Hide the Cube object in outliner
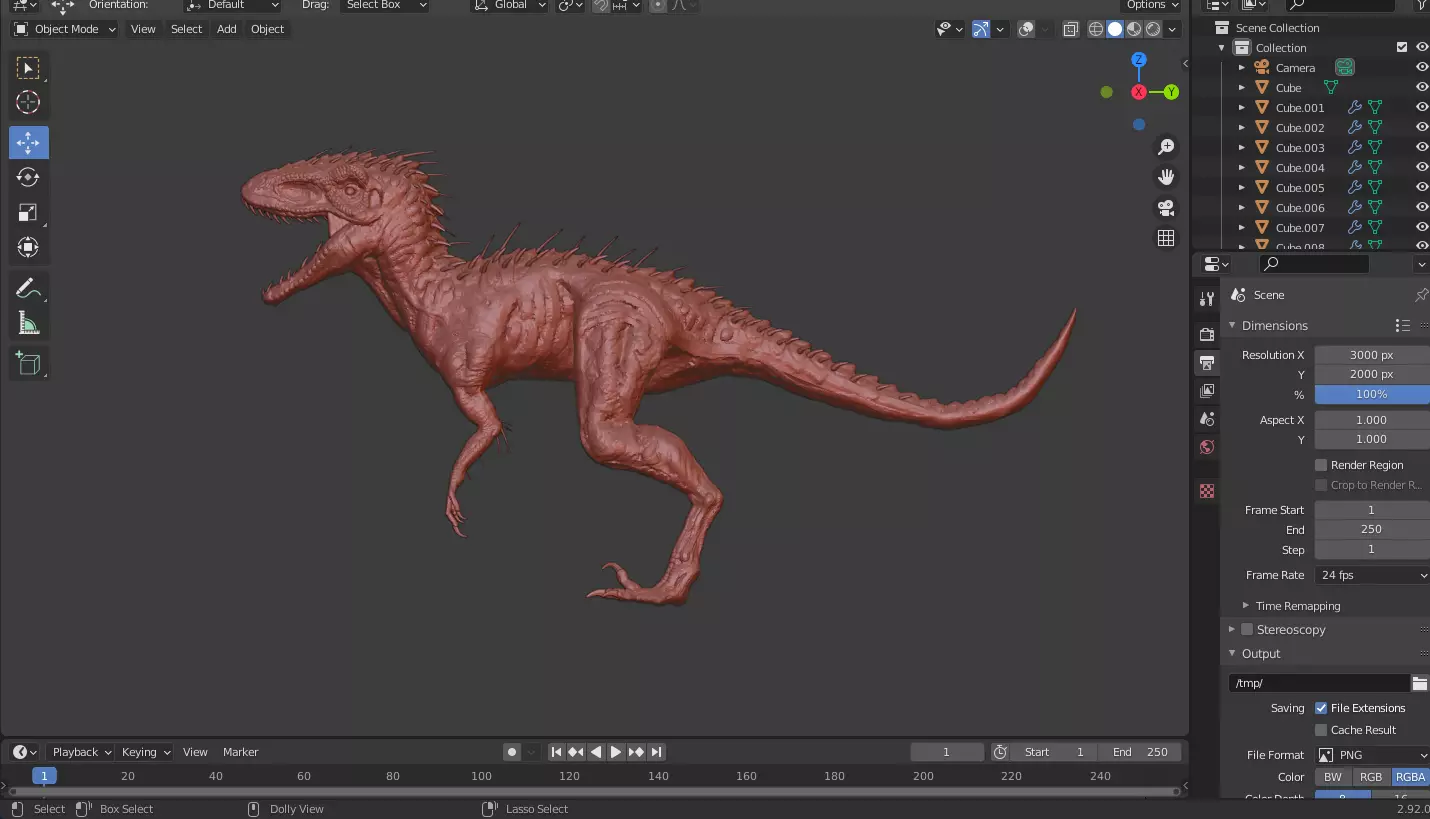Image resolution: width=1430 pixels, height=819 pixels. (x=1421, y=88)
